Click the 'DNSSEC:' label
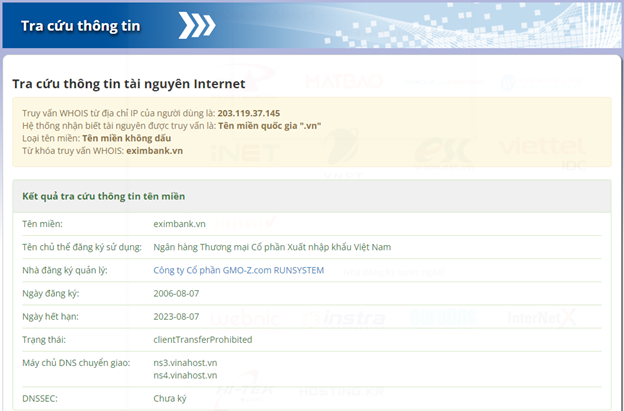This screenshot has height=411, width=624. (40, 398)
